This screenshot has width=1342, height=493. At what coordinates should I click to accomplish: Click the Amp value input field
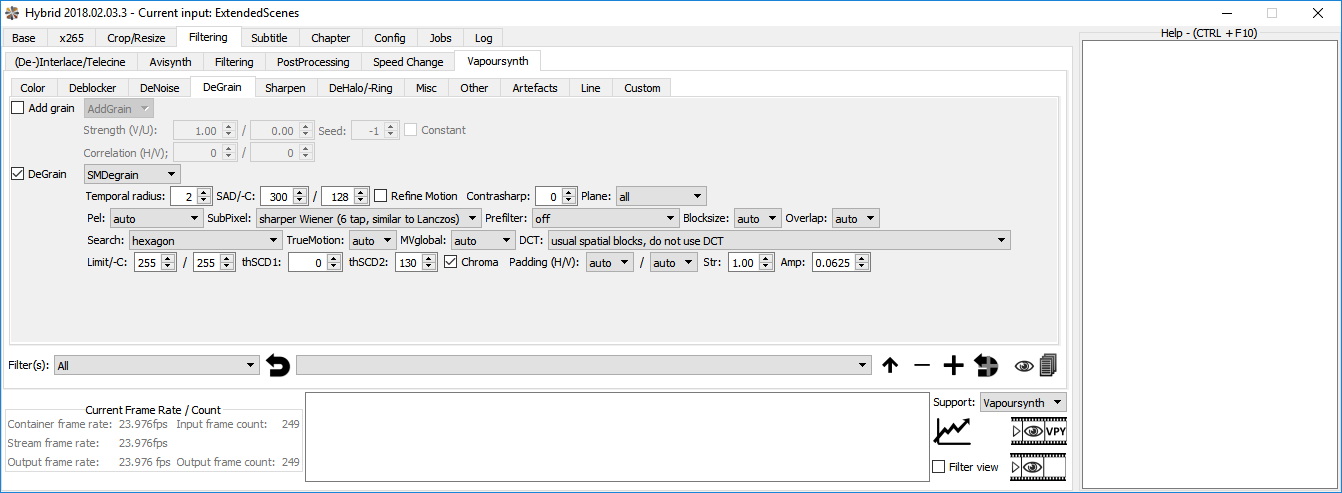(833, 262)
